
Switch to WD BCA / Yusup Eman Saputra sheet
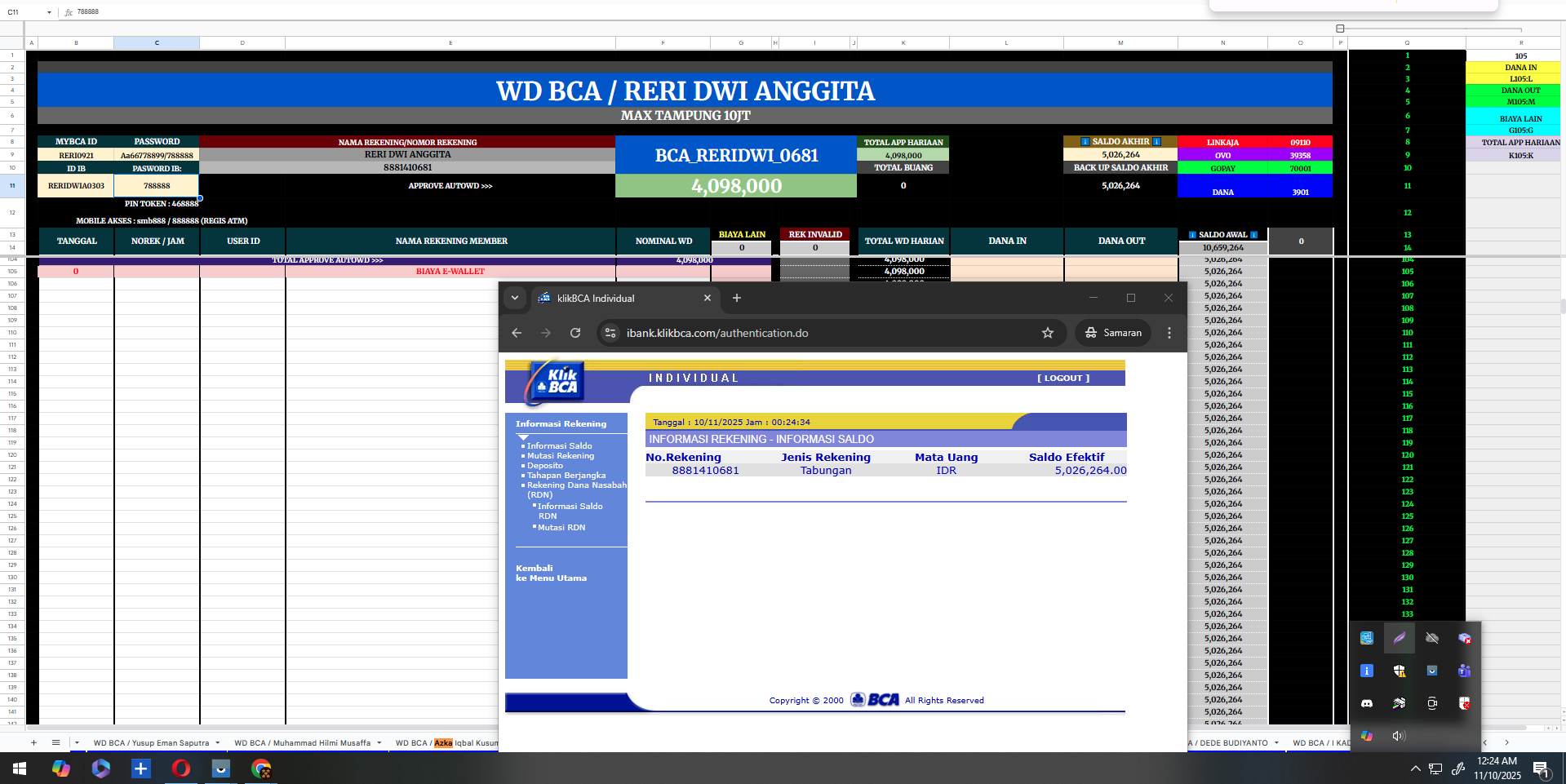coord(151,742)
